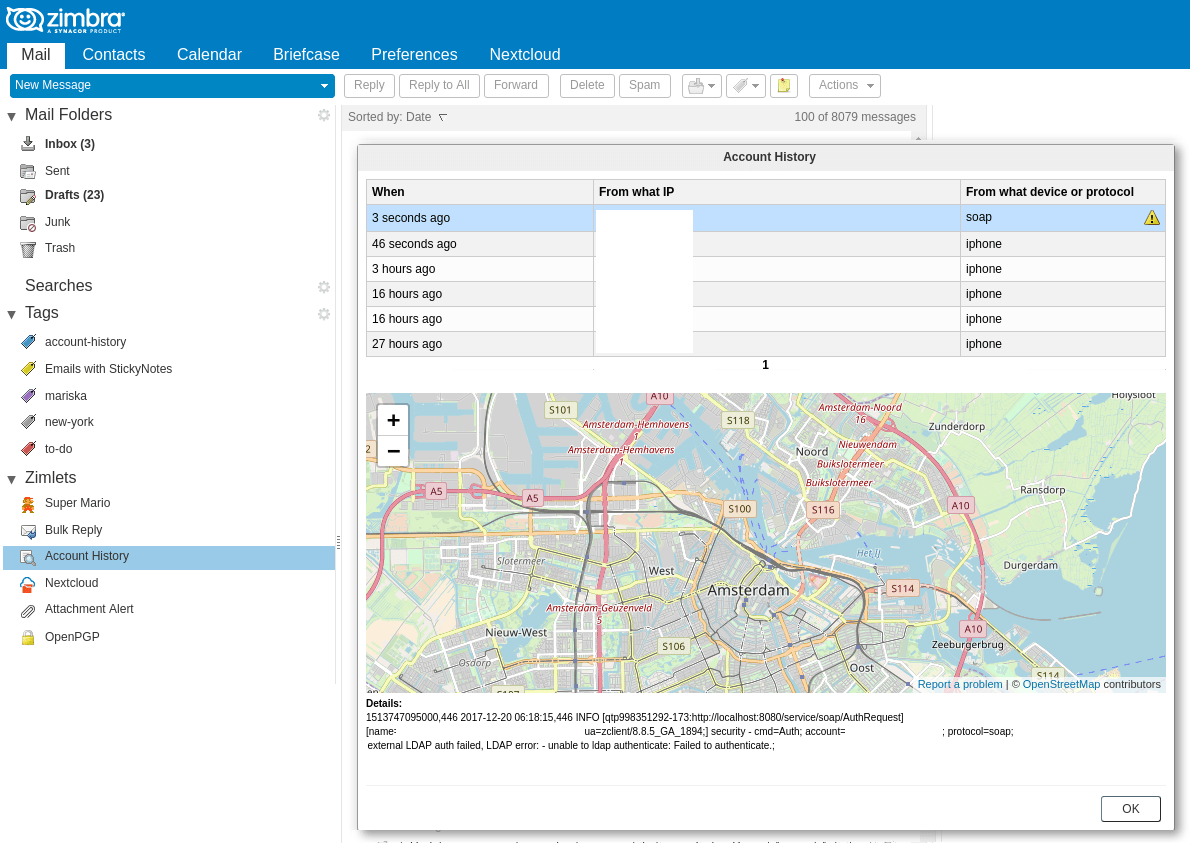This screenshot has width=1190, height=843.
Task: Click the map zoom out minus button
Action: coord(393,451)
